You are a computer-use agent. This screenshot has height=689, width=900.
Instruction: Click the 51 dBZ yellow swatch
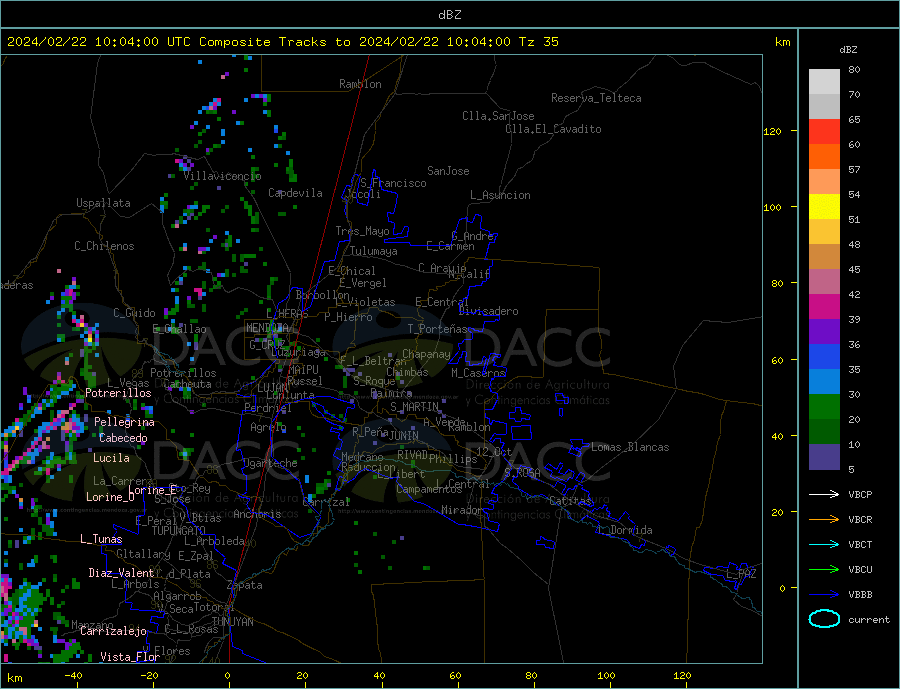[824, 207]
